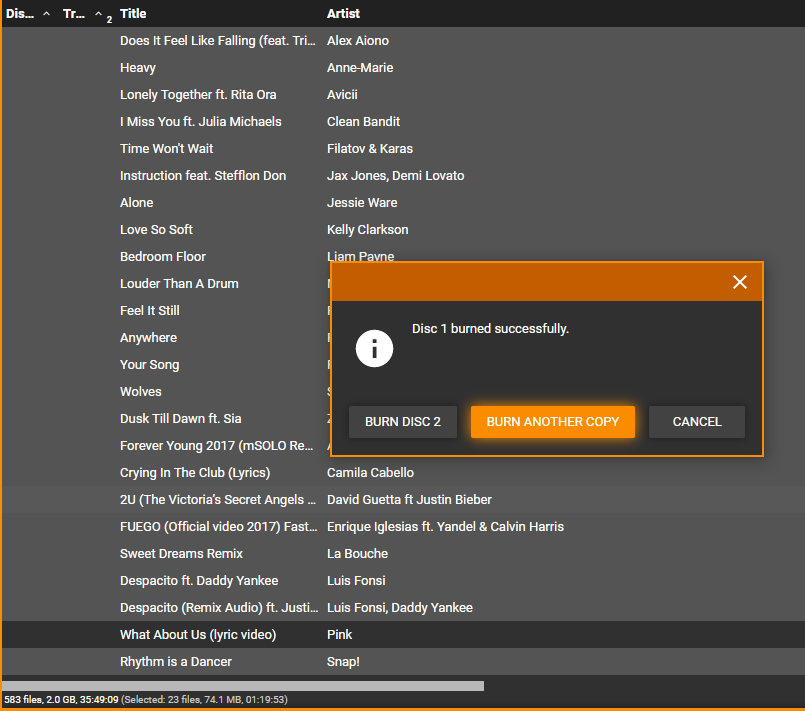Screen dimensions: 805x711
Task: Sort the list by the Artist column header
Action: pyautogui.click(x=343, y=14)
